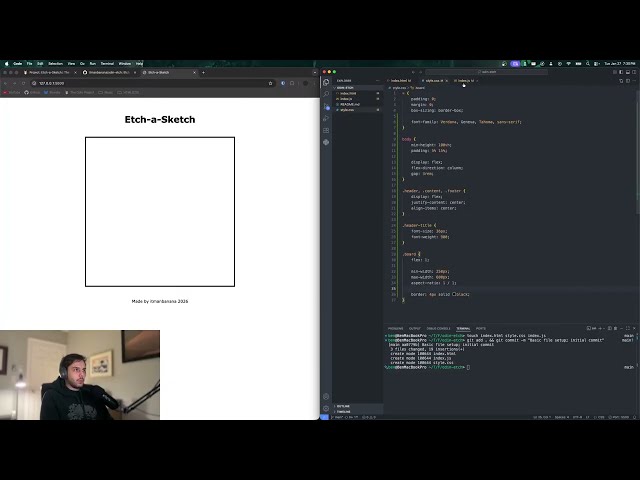Viewport: 640px width, 480px height.
Task: Open the editor more actions ellipsis
Action: click(x=634, y=81)
